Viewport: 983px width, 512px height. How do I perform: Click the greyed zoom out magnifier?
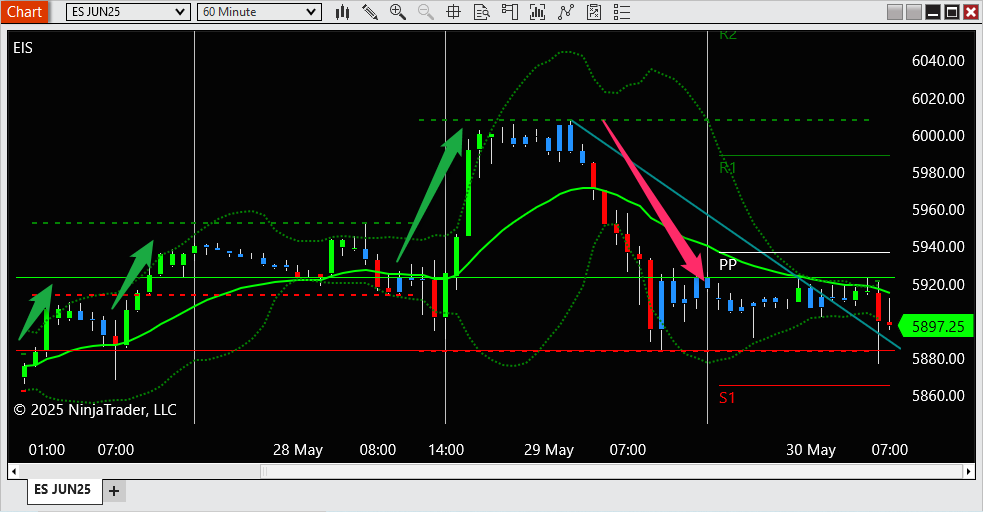[x=426, y=12]
